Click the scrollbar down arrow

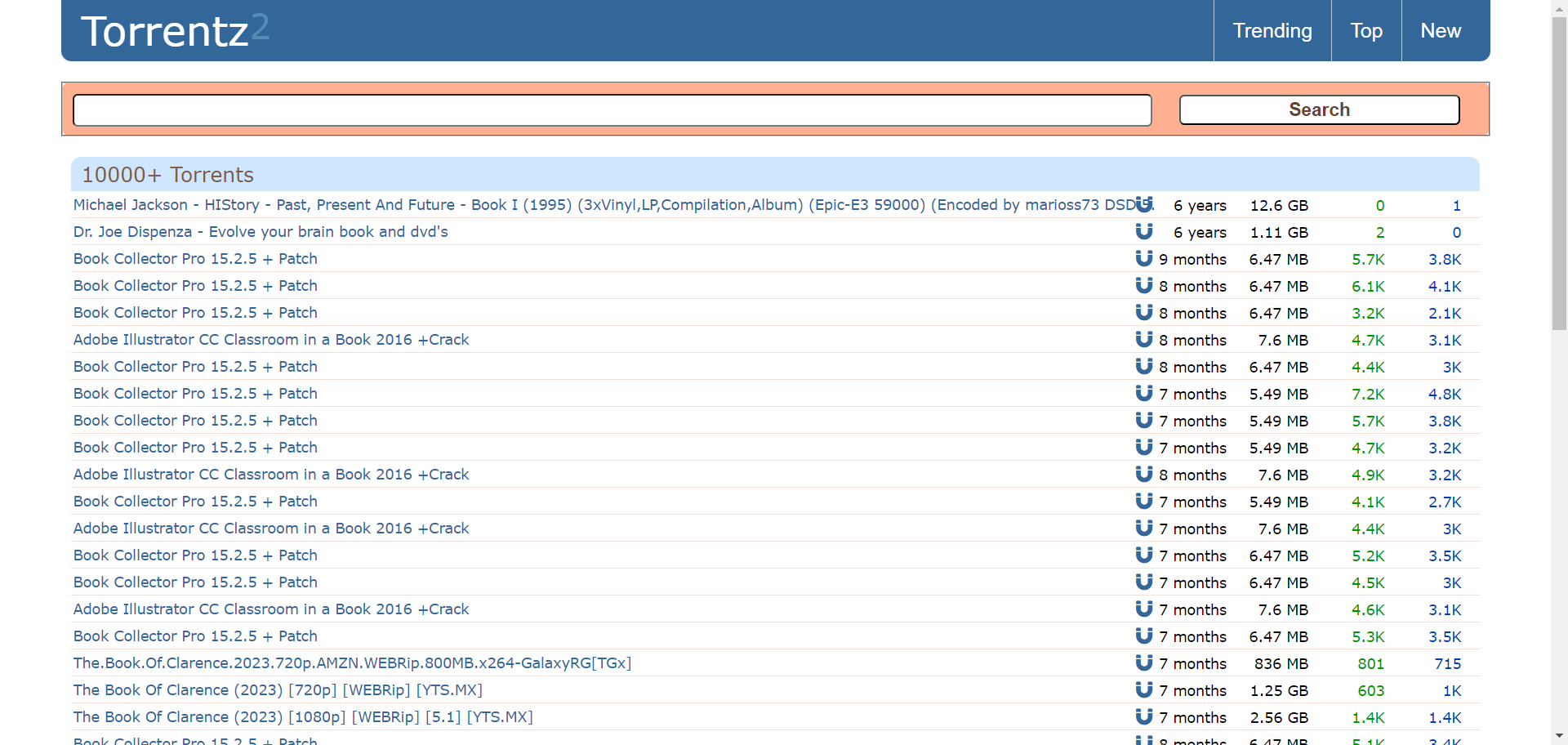pos(1559,737)
